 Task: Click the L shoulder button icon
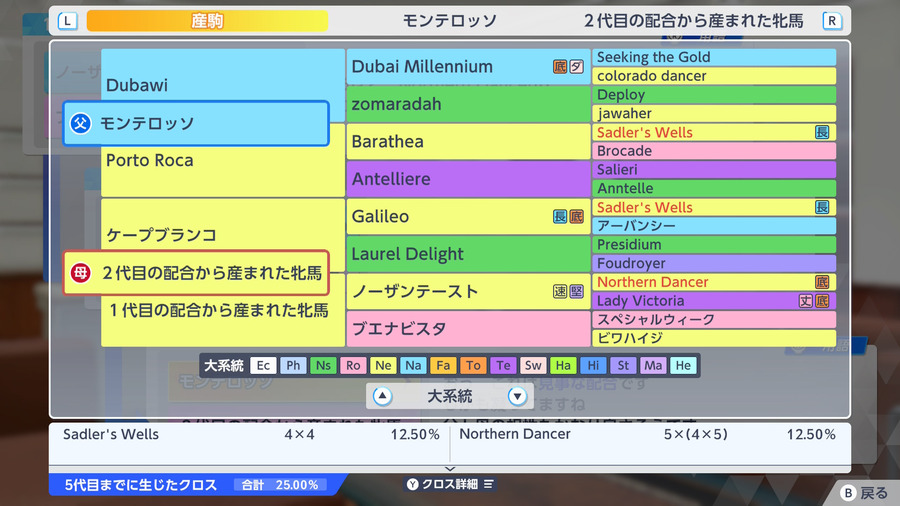point(68,21)
